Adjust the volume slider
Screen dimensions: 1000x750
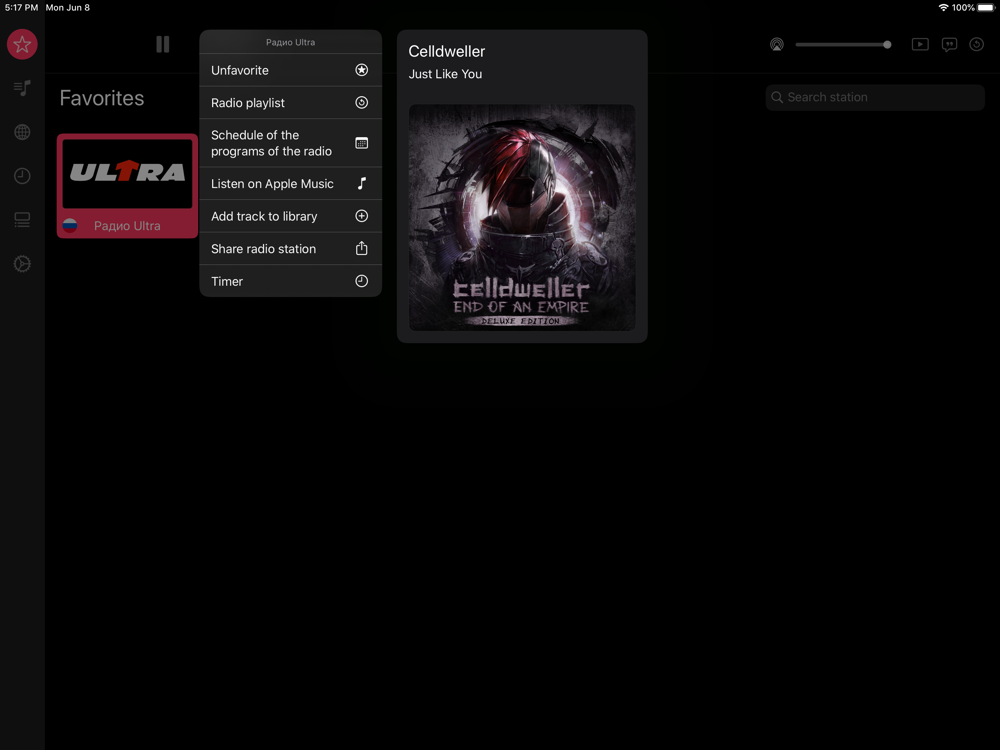(843, 45)
